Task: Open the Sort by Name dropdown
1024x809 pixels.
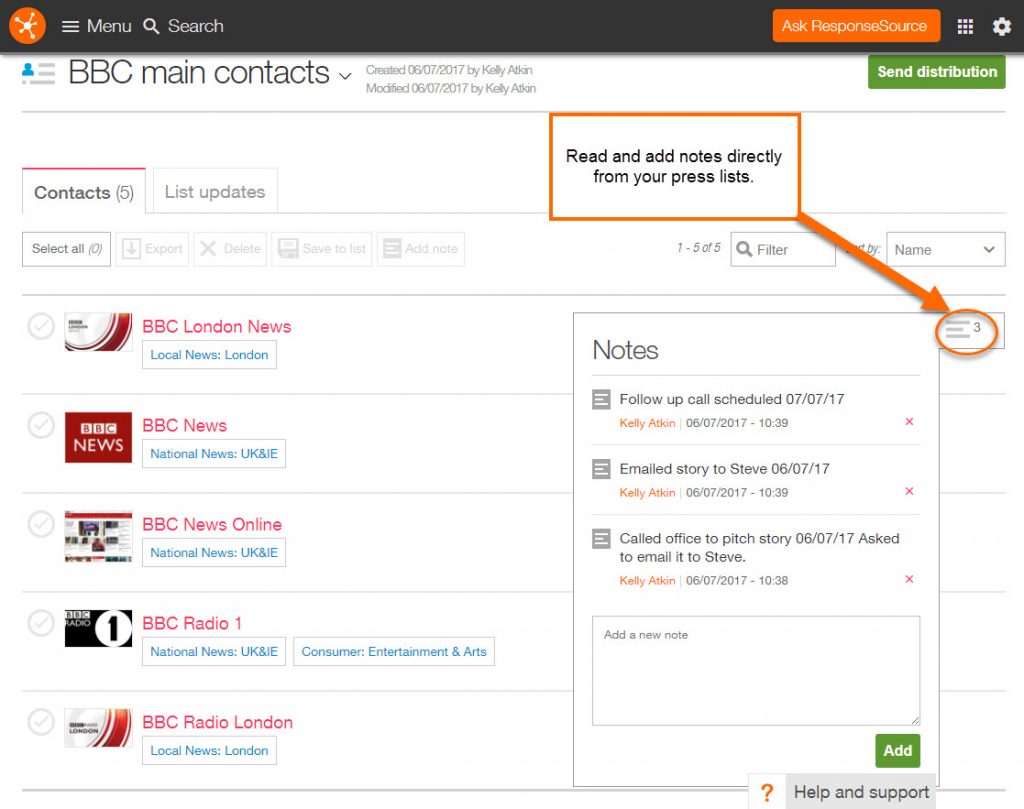Action: coord(946,249)
